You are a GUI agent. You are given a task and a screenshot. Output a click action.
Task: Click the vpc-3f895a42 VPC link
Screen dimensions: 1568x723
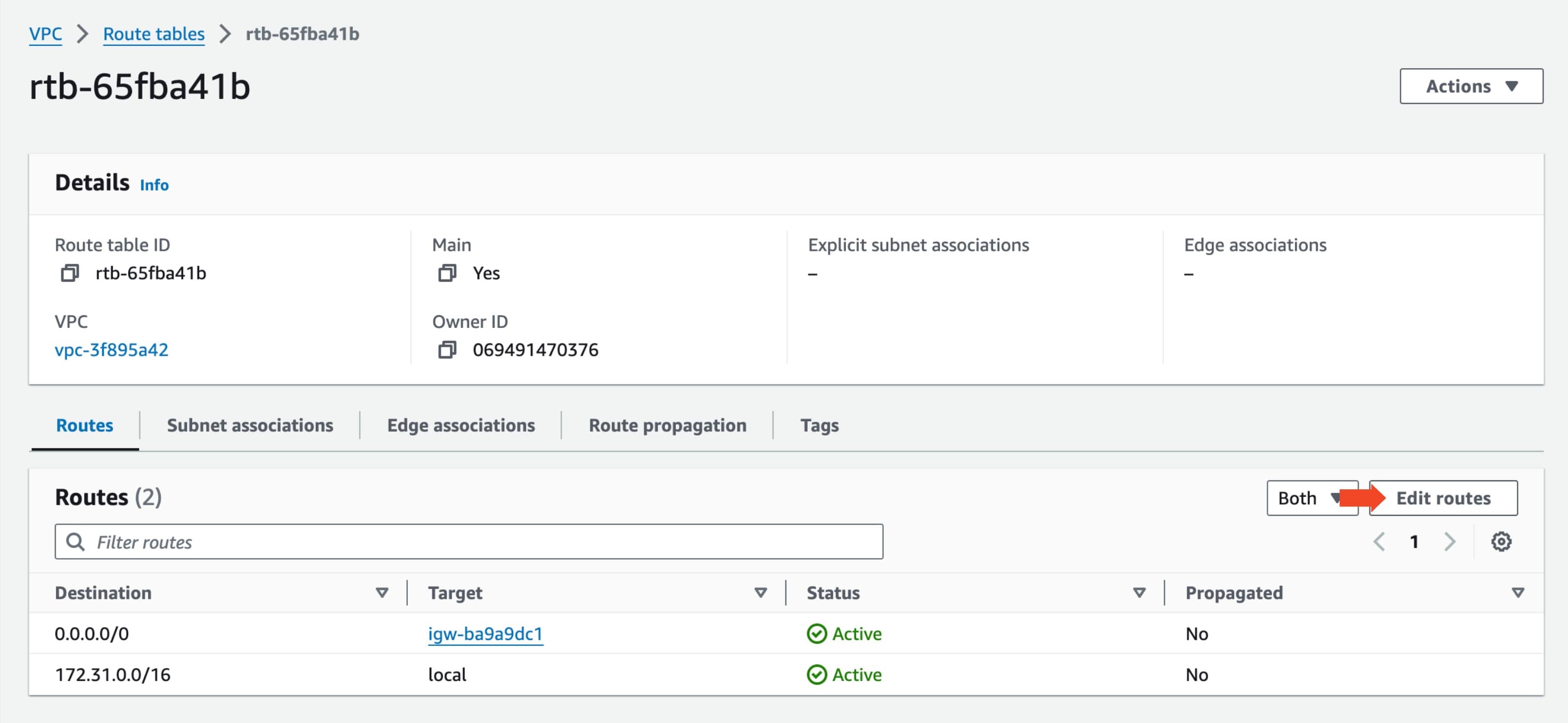coord(112,349)
